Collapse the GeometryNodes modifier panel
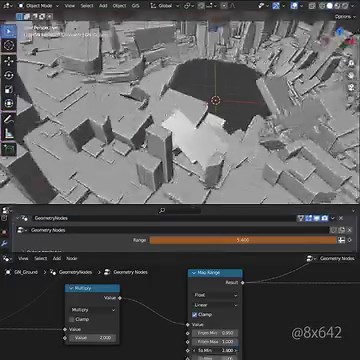 click(x=18, y=218)
